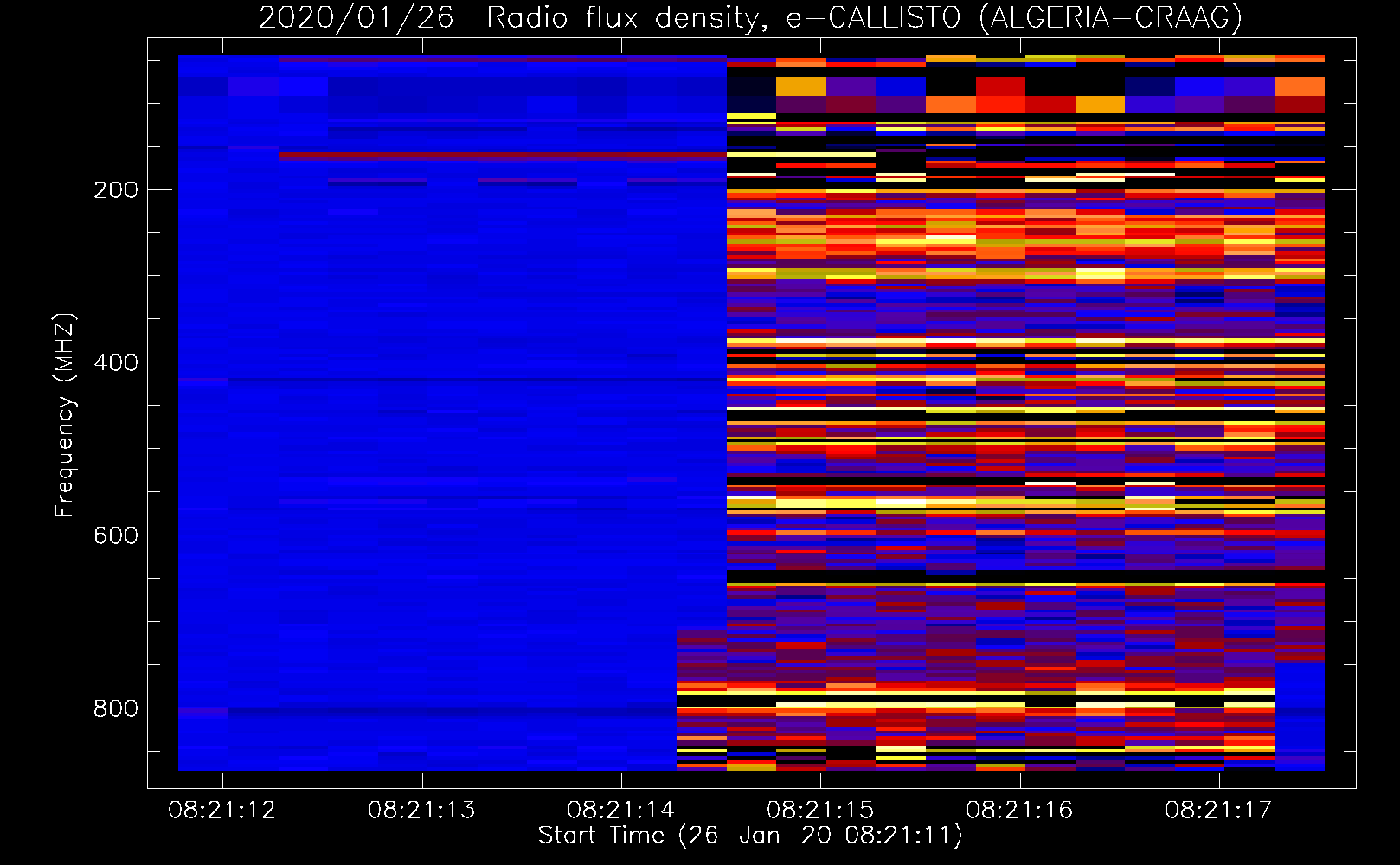The image size is (1400, 865).
Task: Click the 200 frequency tick label
Action: [x=116, y=190]
